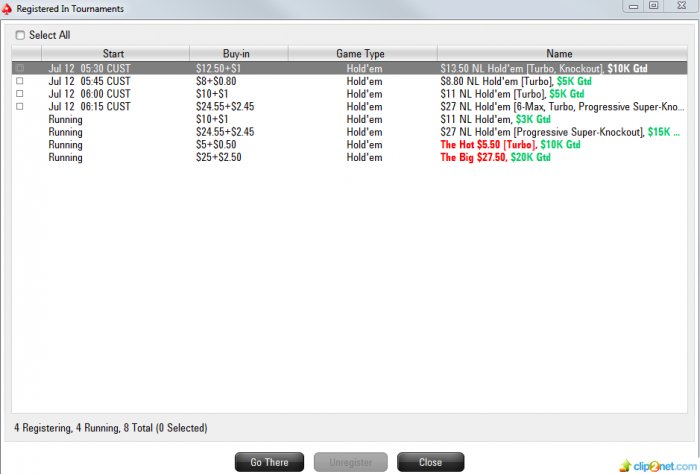
Task: Sort the list by the Name column header
Action: click(x=562, y=54)
